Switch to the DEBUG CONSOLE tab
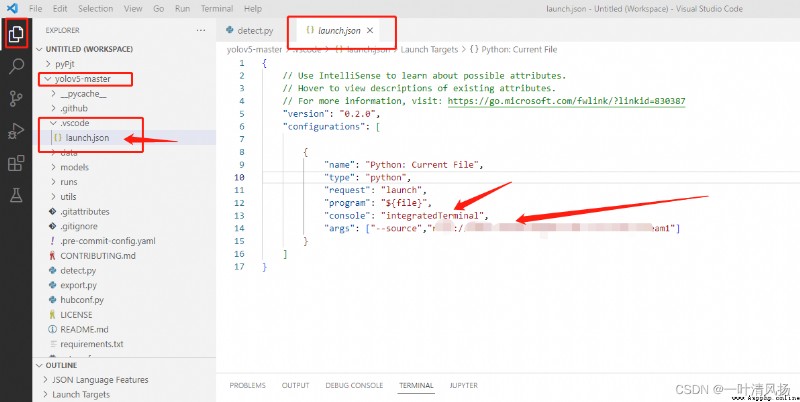 (354, 386)
